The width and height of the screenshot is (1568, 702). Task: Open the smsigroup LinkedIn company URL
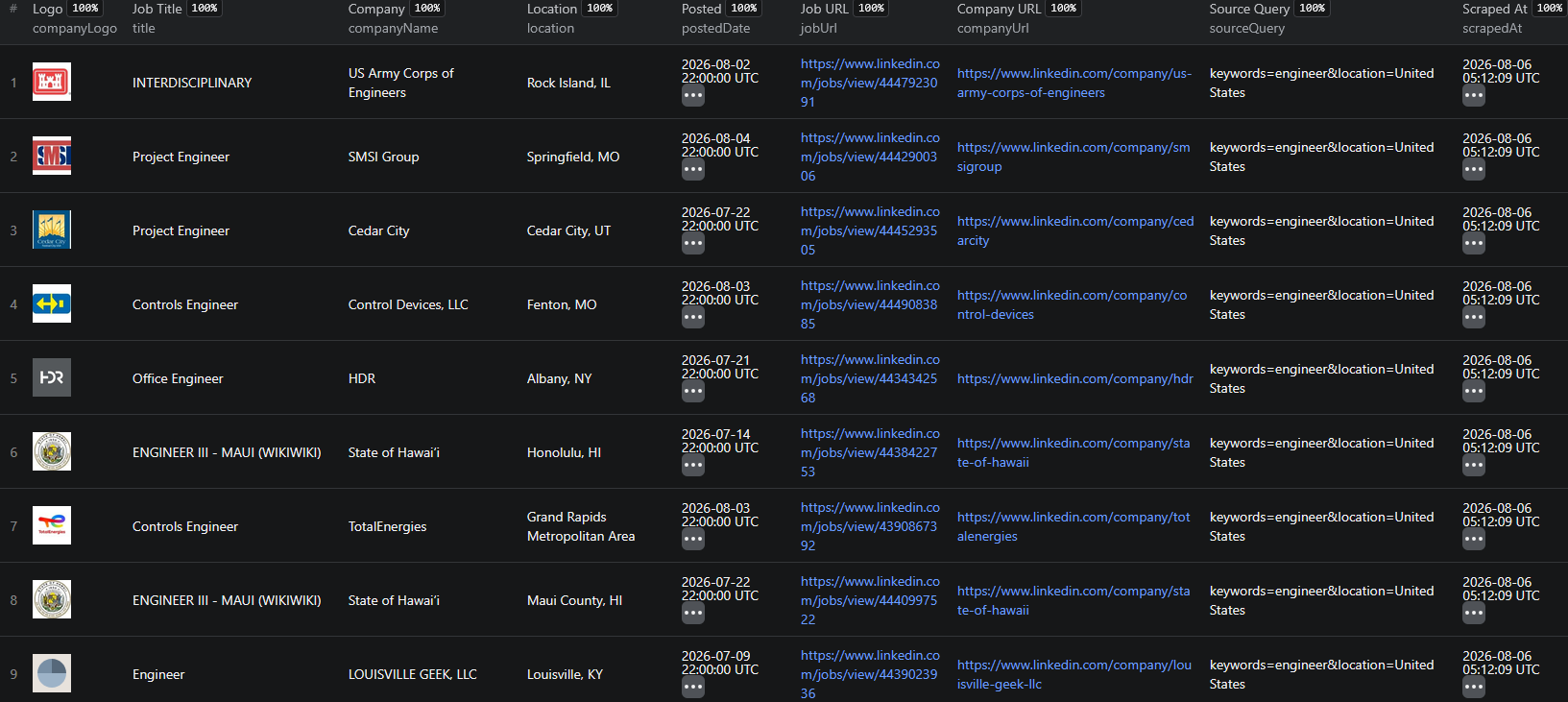(1073, 157)
